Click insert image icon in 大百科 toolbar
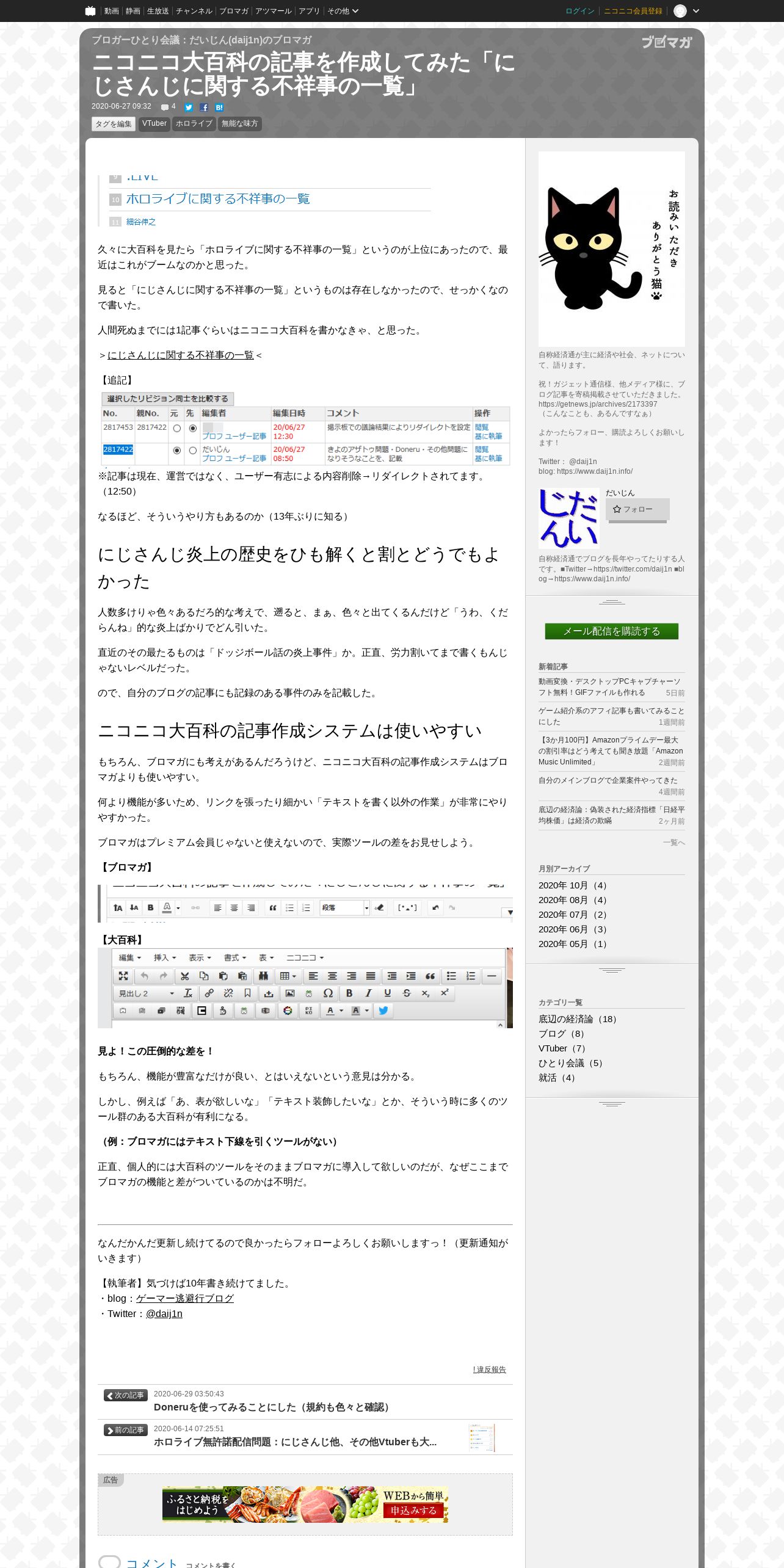Image resolution: width=784 pixels, height=1568 pixels. pyautogui.click(x=290, y=993)
